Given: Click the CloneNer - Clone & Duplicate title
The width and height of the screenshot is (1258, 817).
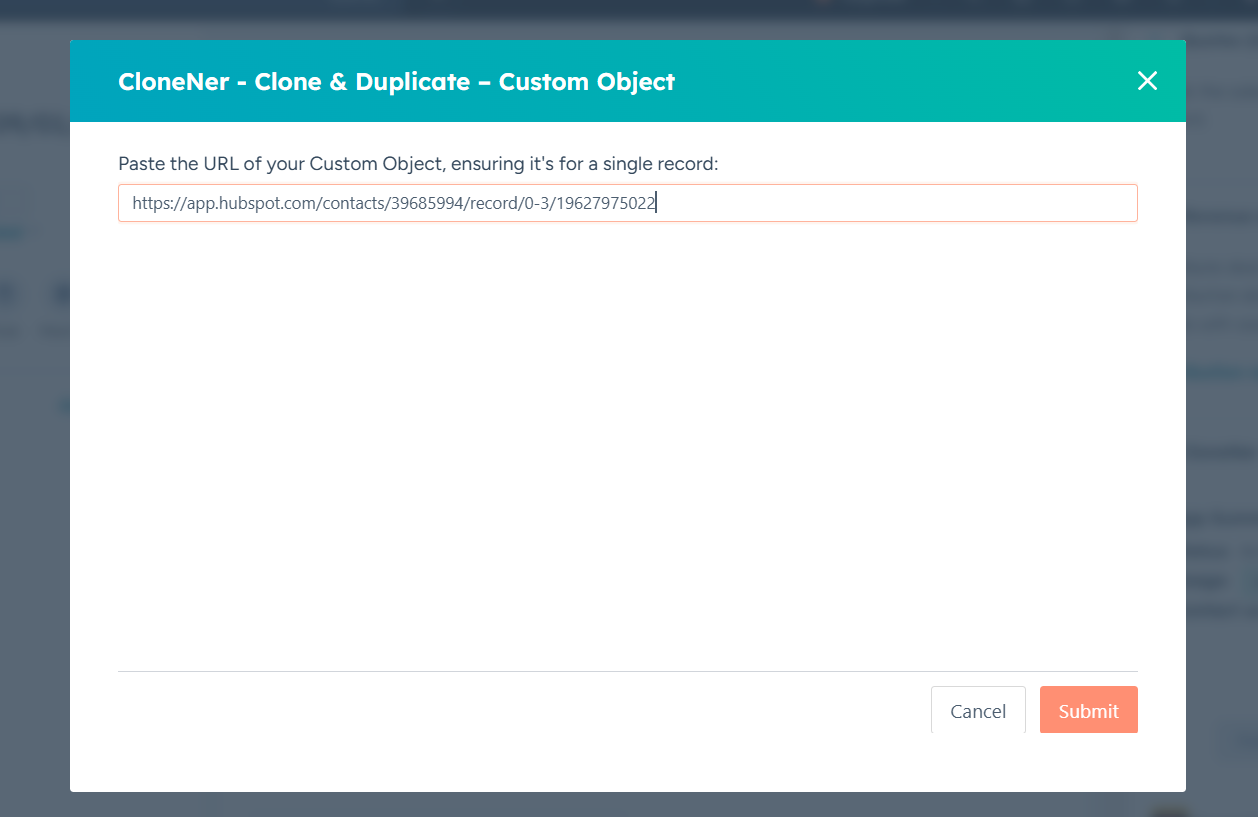Looking at the screenshot, I should pyautogui.click(x=396, y=81).
